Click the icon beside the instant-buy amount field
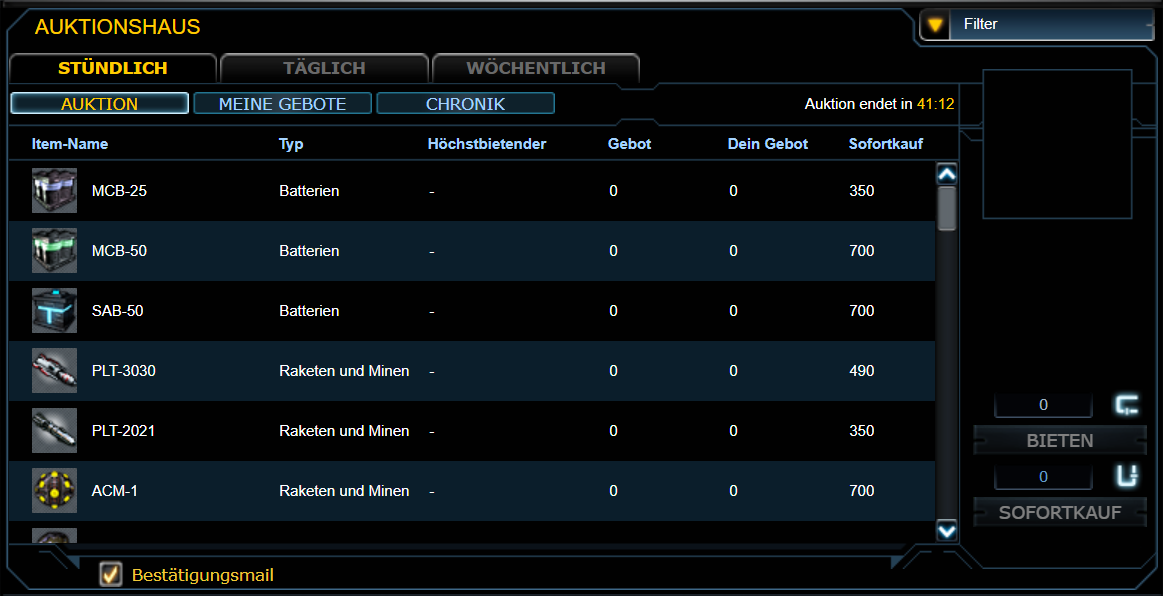1163x596 pixels. coord(1127,477)
